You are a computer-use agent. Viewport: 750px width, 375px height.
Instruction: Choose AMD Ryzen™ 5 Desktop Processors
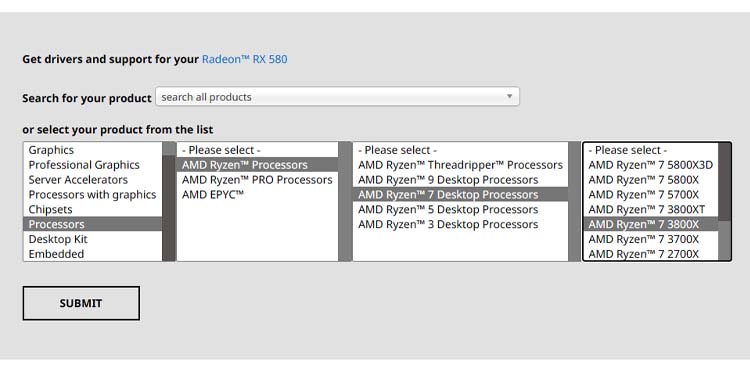461,210
